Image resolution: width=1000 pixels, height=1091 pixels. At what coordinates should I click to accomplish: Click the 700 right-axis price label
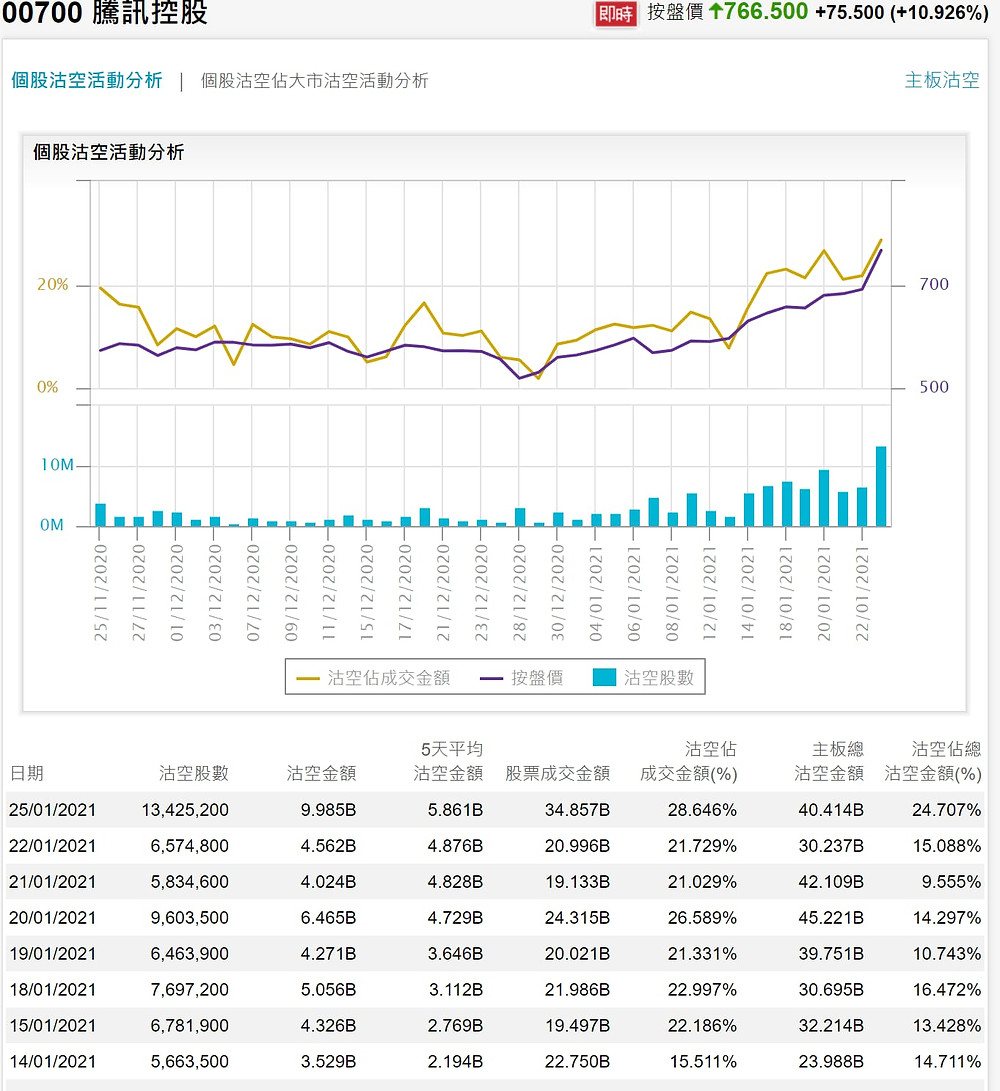pos(934,285)
